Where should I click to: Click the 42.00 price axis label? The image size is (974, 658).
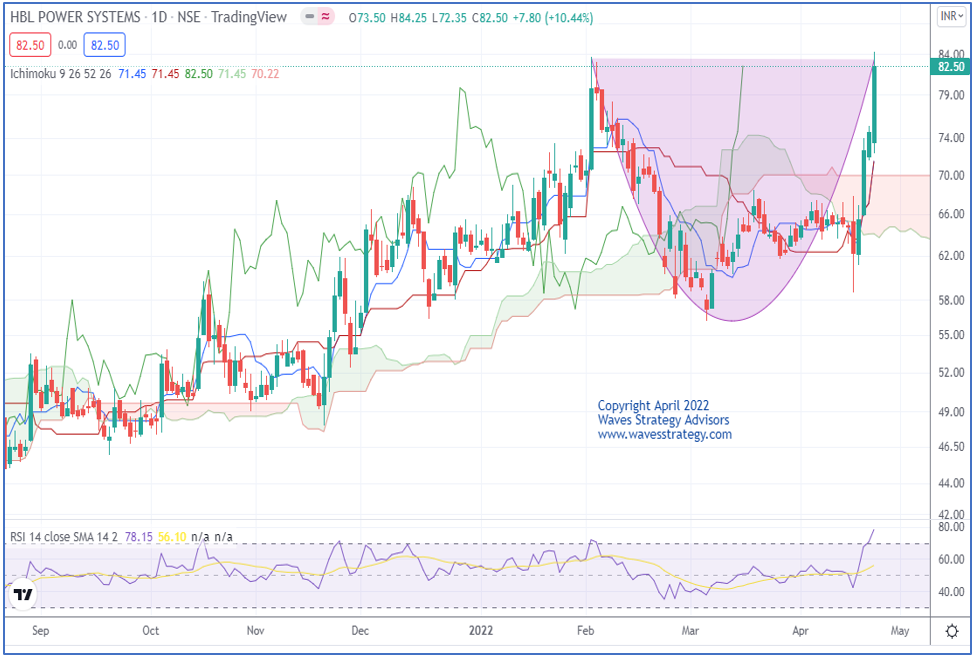coord(951,514)
